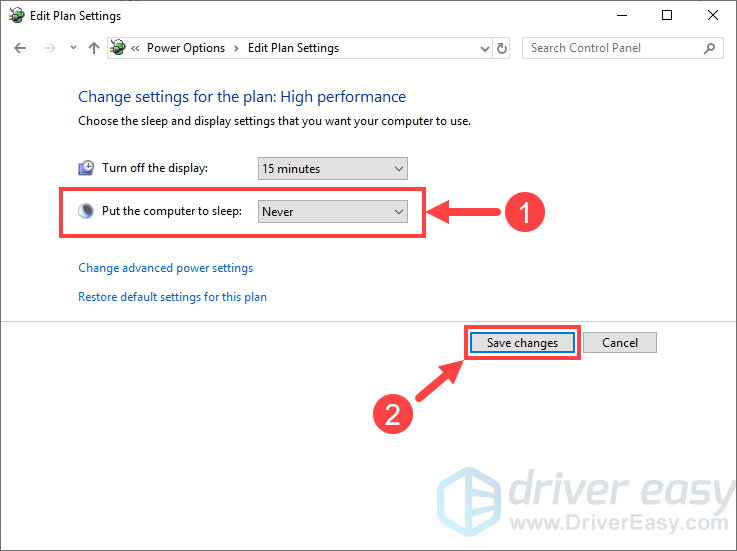Open the Turn off the display dropdown
This screenshot has width=737, height=551.
(x=332, y=169)
